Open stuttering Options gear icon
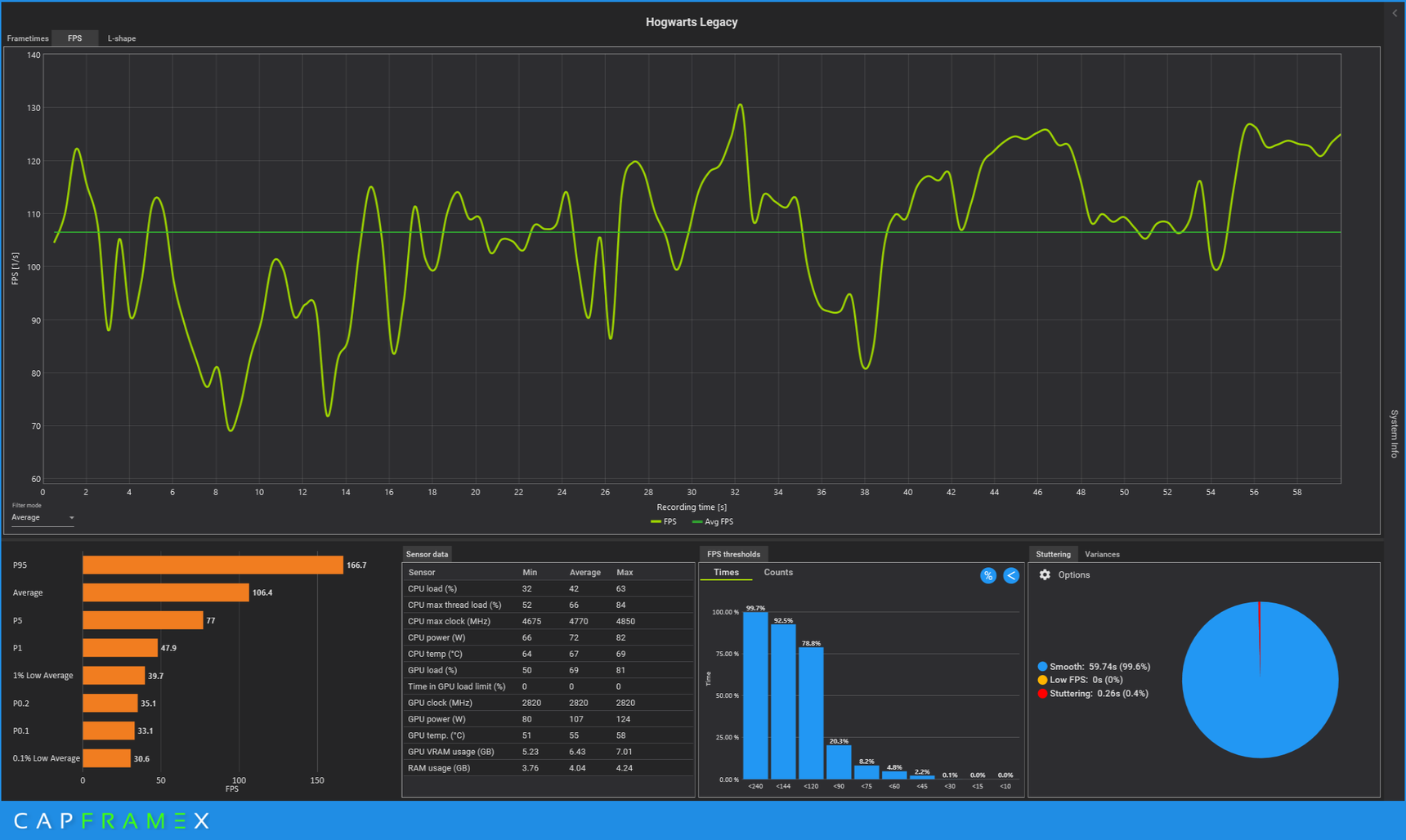This screenshot has height=840, width=1406. point(1045,574)
